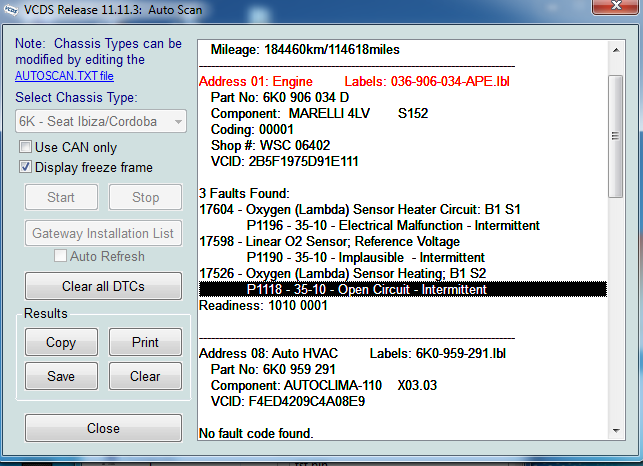Click the VCDS app icon in title bar
Viewport: 643px width, 466px height.
click(11, 9)
